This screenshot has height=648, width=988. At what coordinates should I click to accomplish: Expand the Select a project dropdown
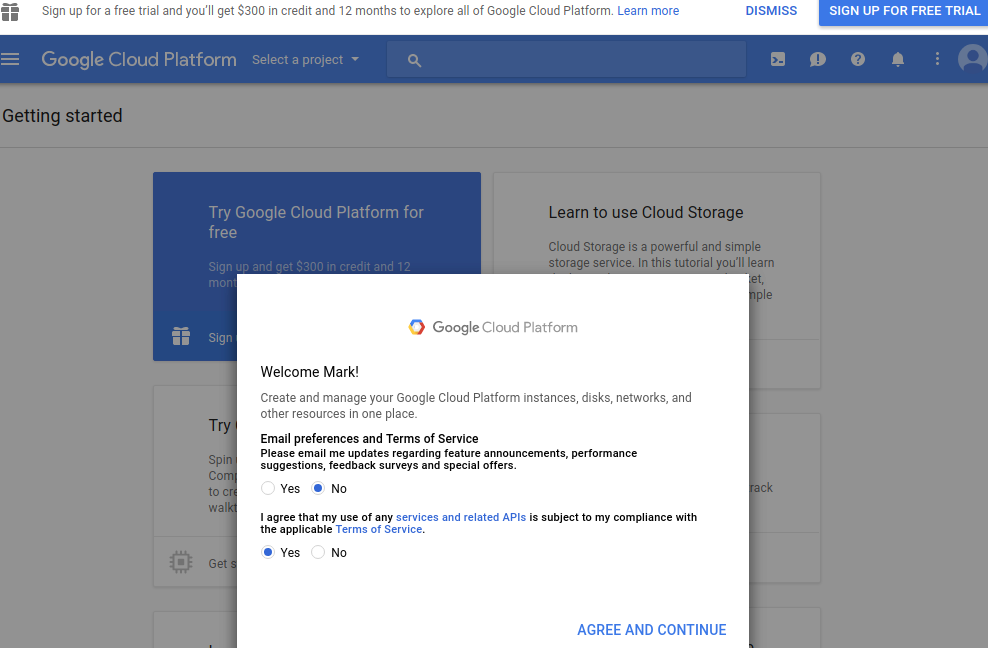click(x=305, y=60)
